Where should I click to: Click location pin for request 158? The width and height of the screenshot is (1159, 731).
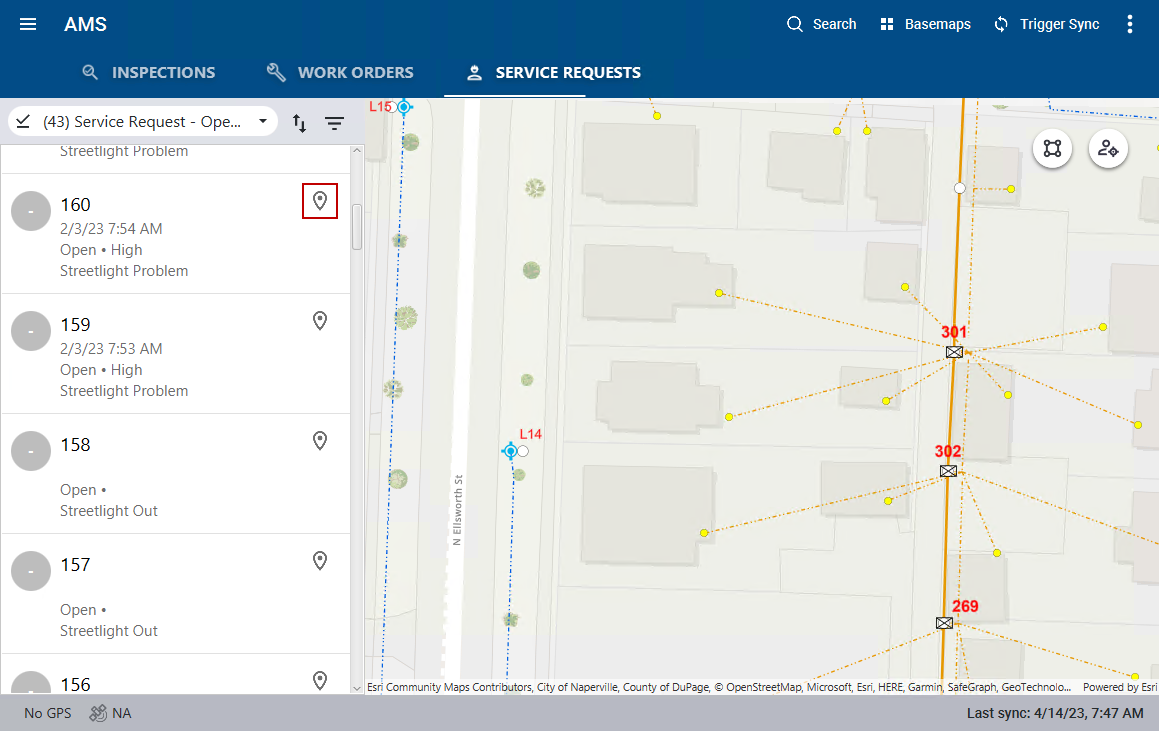point(320,441)
